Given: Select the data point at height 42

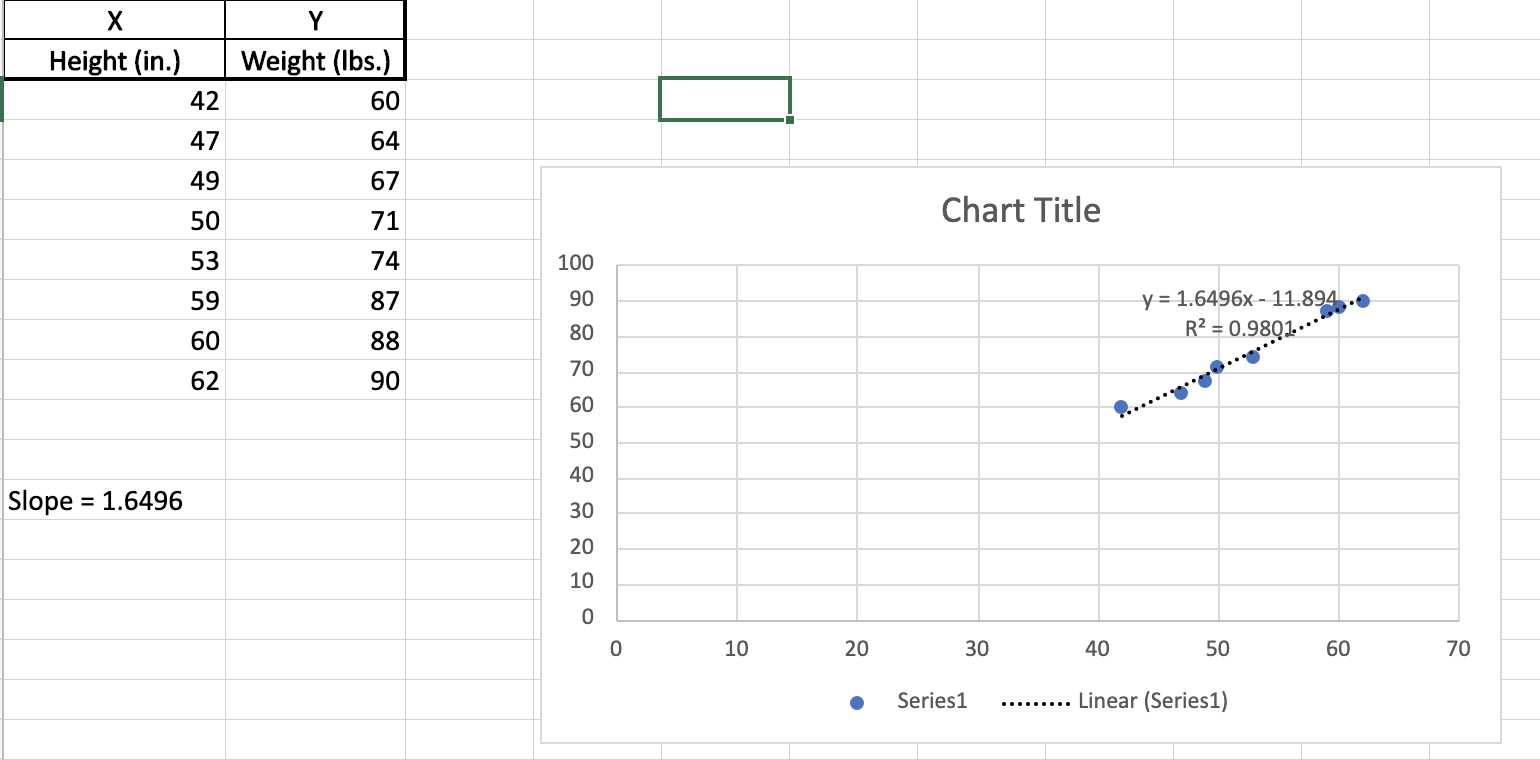Looking at the screenshot, I should tap(1121, 407).
